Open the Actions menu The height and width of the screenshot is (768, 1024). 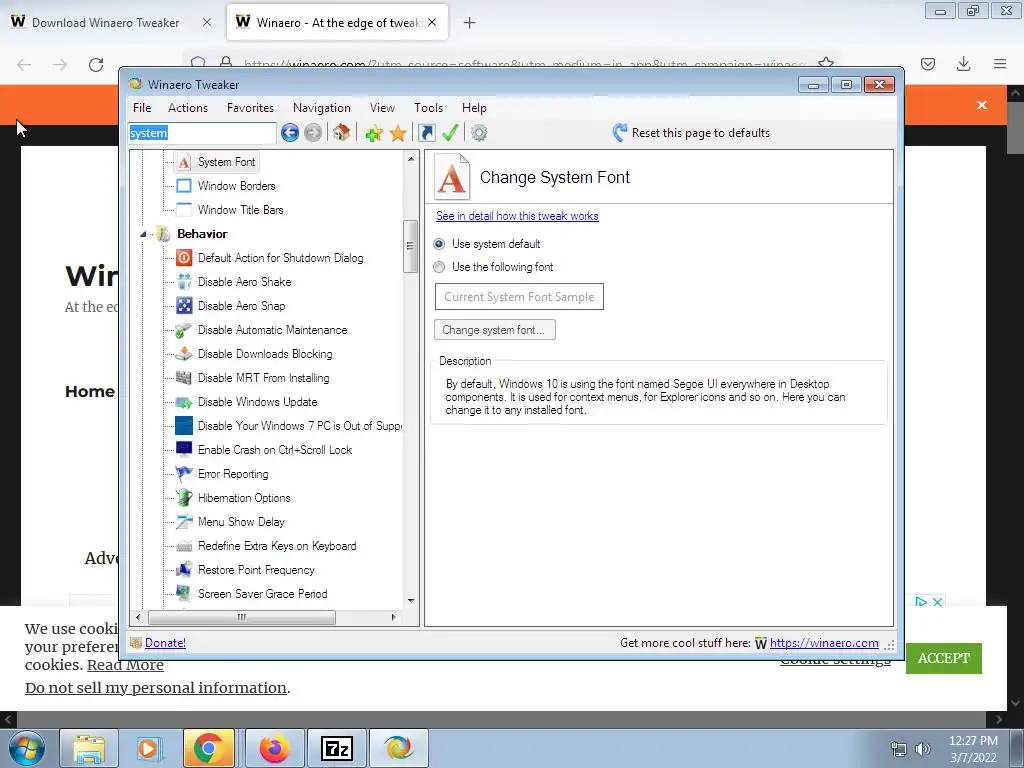tap(188, 108)
